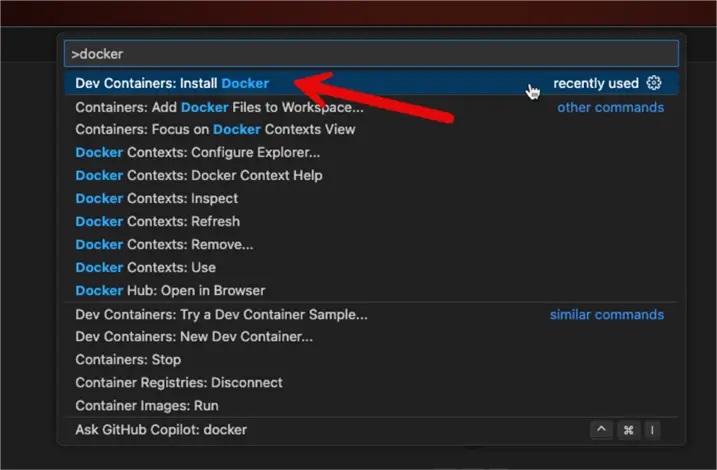Click the Control caret keybinding key
The height and width of the screenshot is (470, 717).
[x=601, y=430]
